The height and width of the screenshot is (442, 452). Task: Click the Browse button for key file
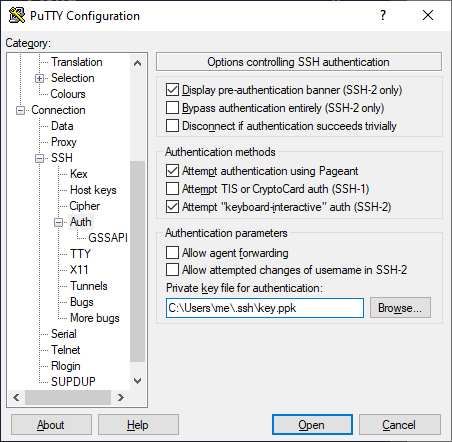(400, 308)
